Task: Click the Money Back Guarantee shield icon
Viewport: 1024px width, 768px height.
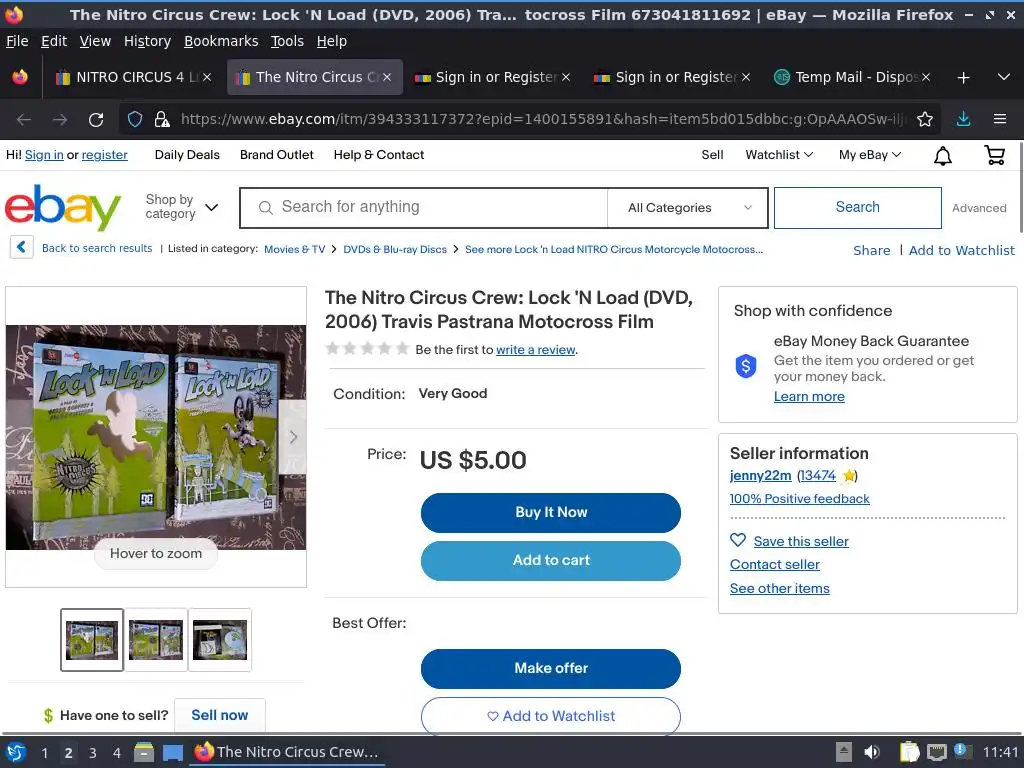Action: pyautogui.click(x=746, y=366)
